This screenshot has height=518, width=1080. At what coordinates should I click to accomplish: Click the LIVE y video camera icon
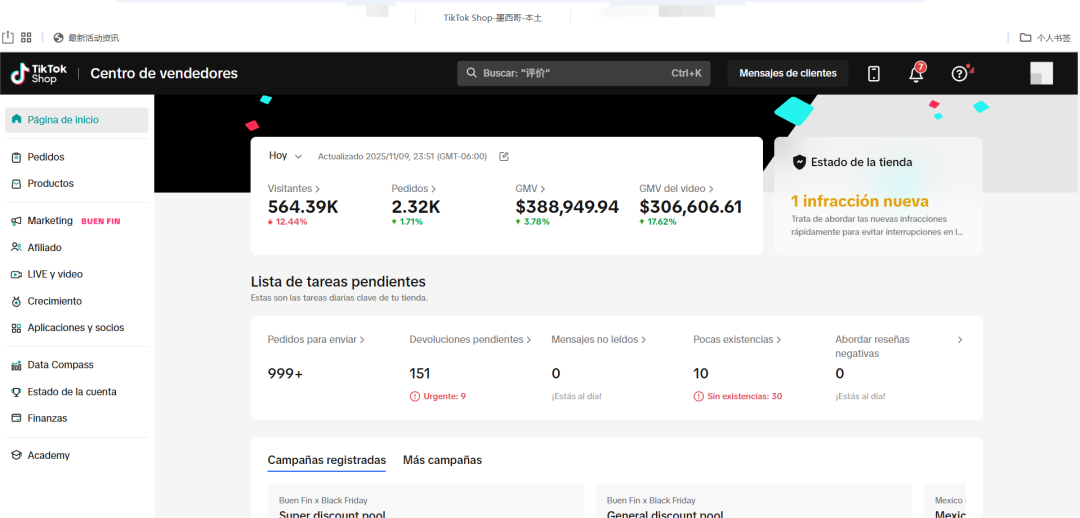[x=17, y=274]
